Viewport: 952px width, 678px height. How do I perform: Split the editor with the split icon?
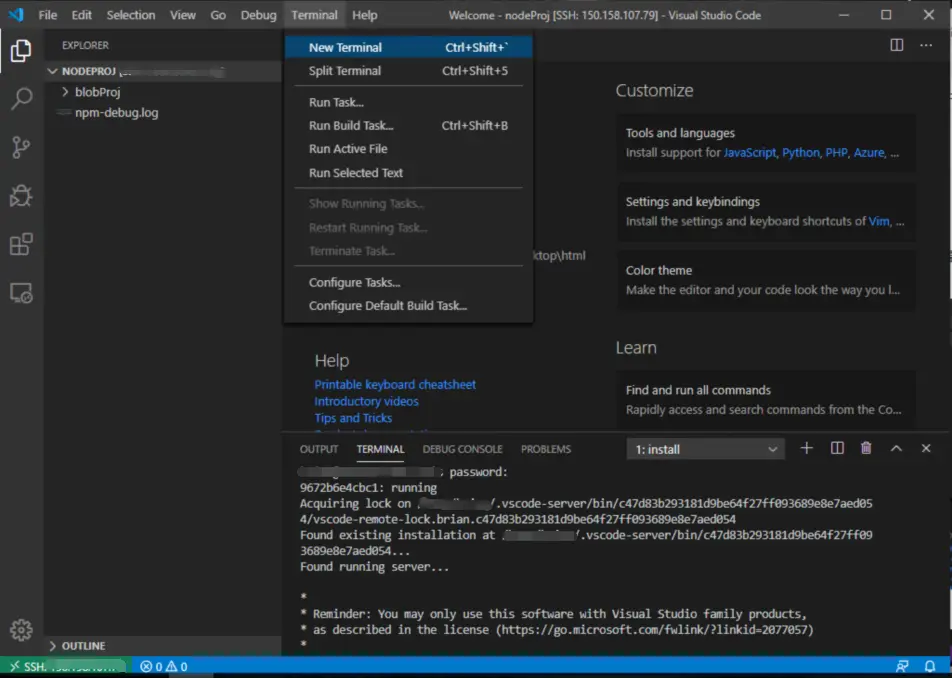(x=897, y=45)
